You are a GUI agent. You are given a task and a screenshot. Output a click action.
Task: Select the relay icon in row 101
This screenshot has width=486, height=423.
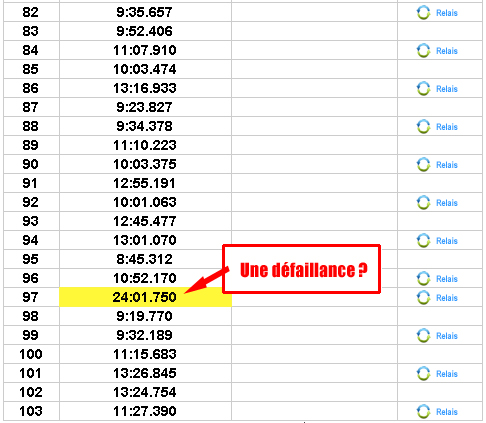tap(423, 374)
